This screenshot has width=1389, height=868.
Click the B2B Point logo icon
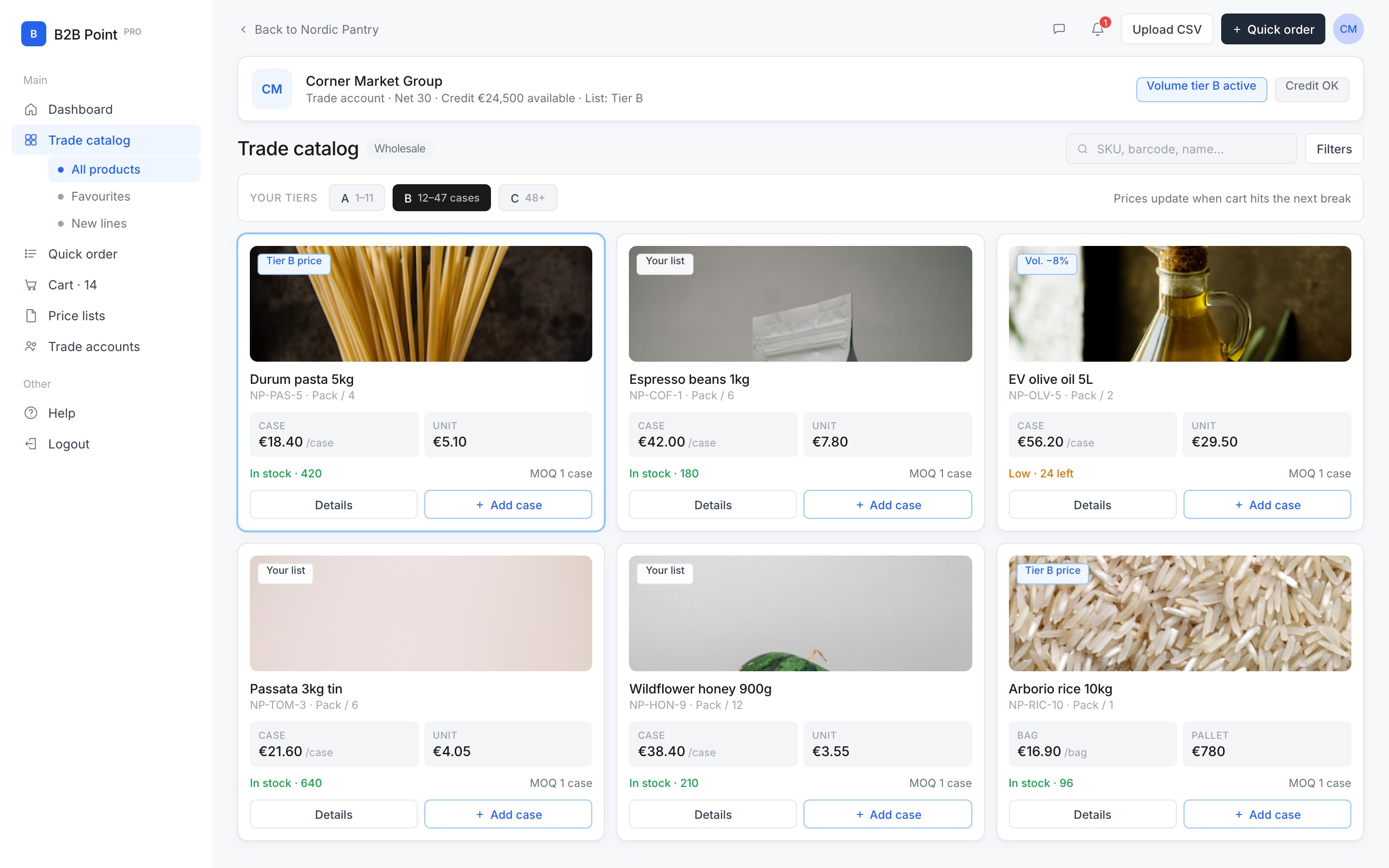33,34
